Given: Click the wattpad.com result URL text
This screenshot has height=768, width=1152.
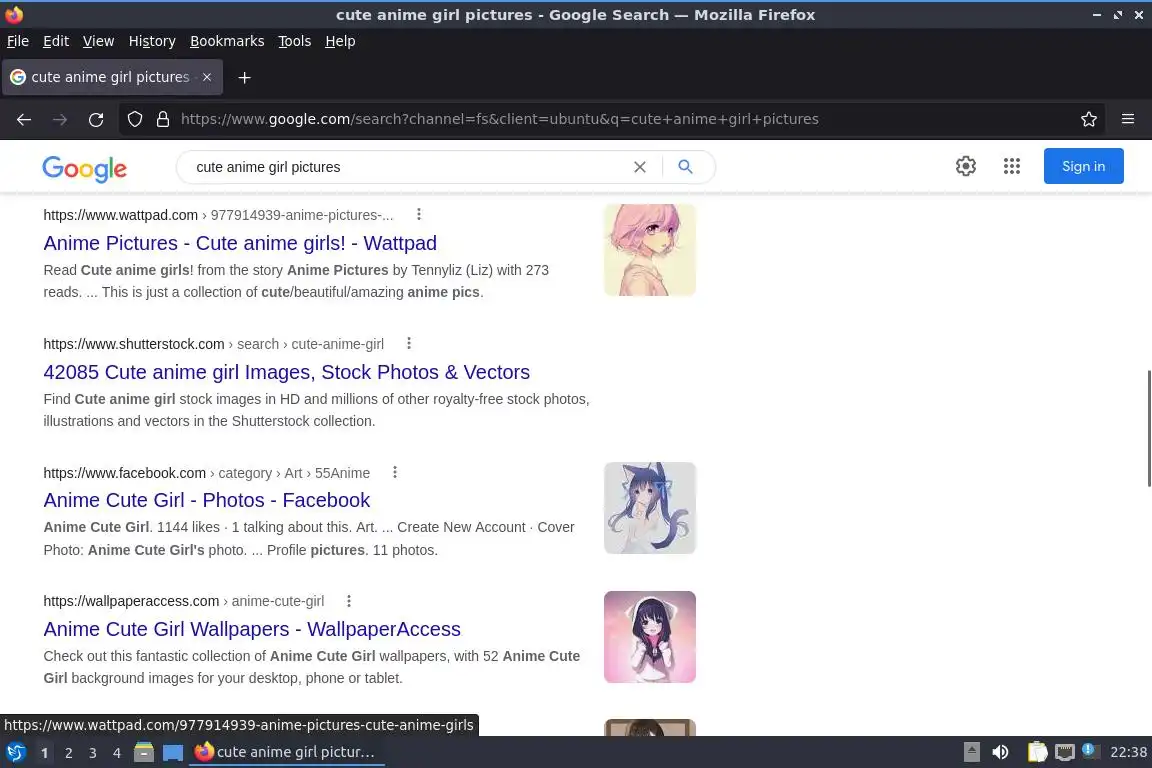Looking at the screenshot, I should (218, 215).
